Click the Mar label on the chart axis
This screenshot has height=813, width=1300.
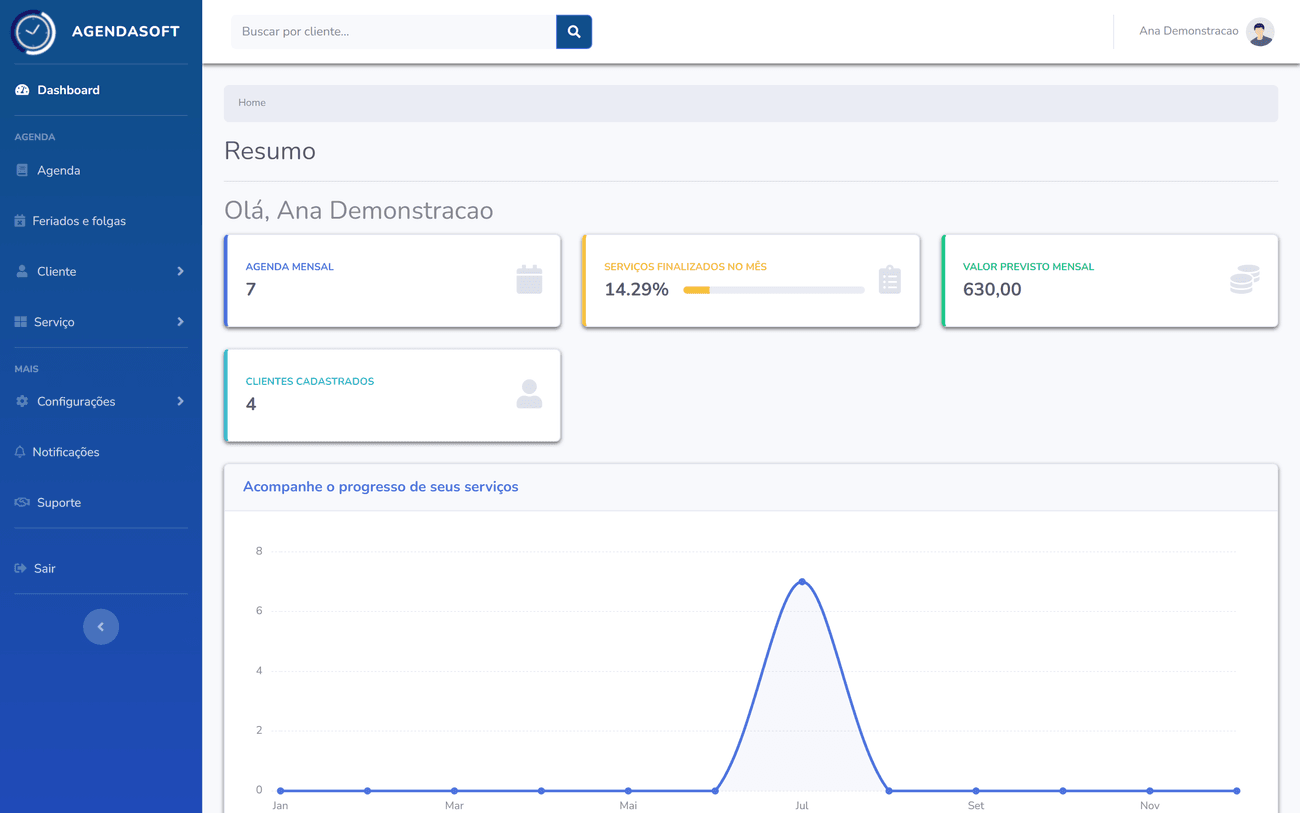pos(454,806)
